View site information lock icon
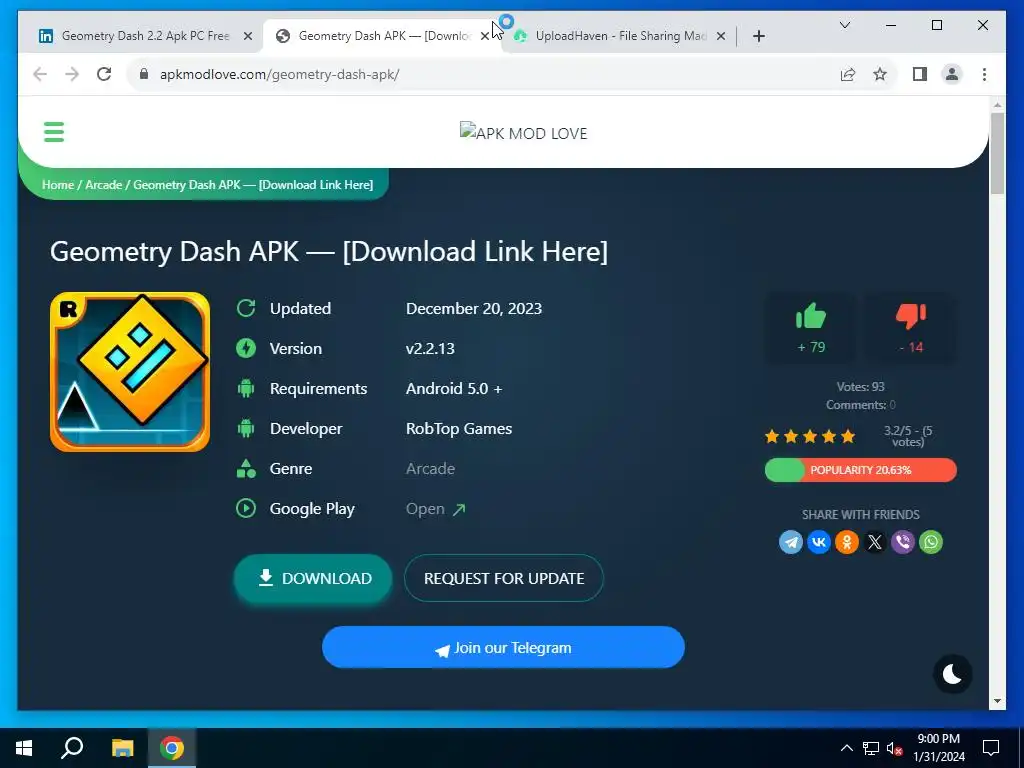 point(144,74)
